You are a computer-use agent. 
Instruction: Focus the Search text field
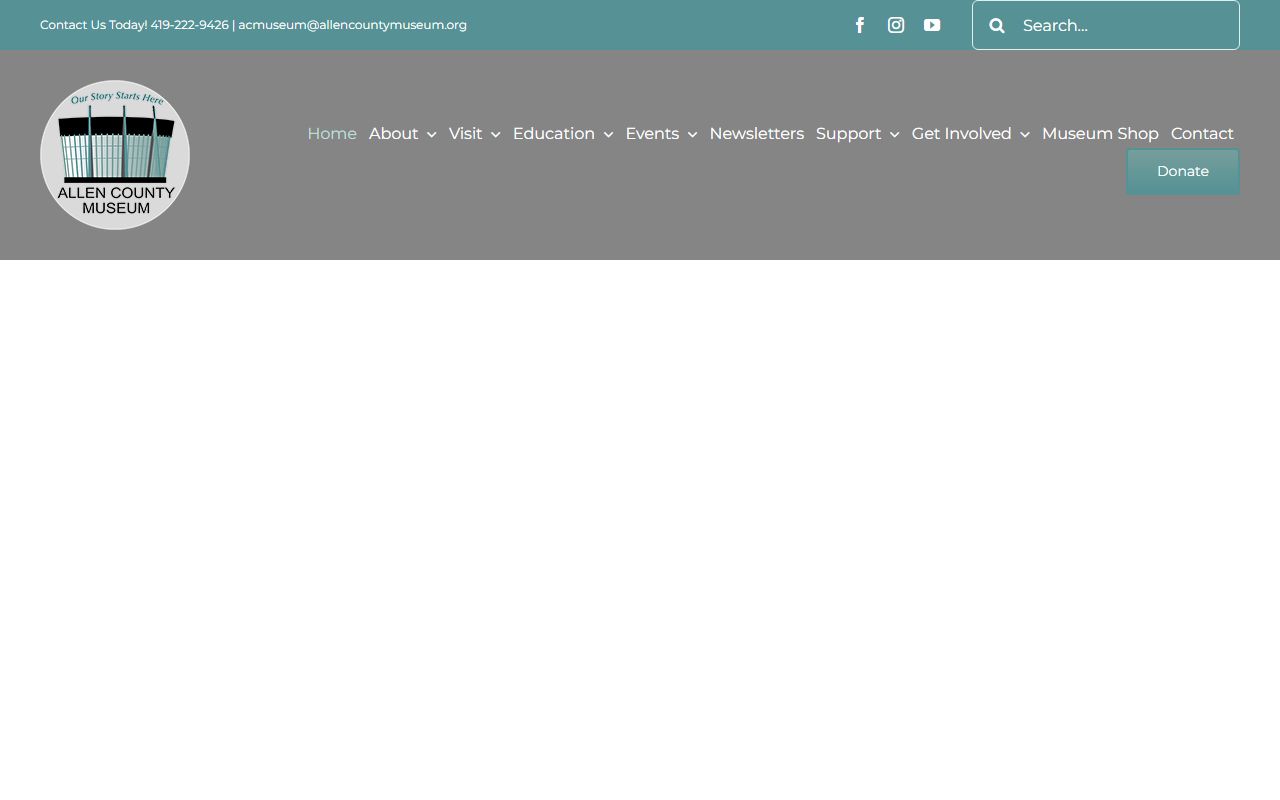click(x=1120, y=26)
